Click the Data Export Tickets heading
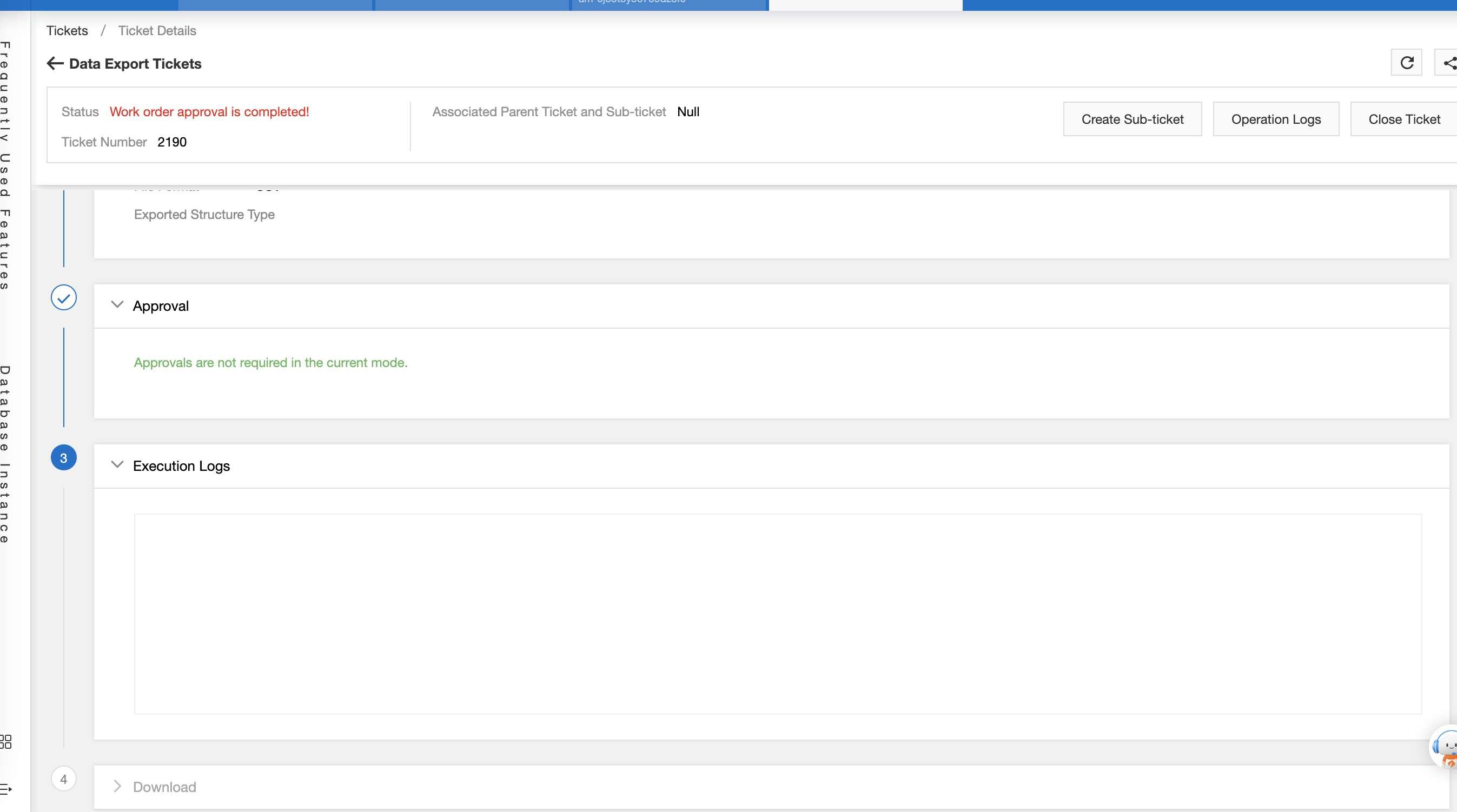The image size is (1457, 812). point(135,63)
